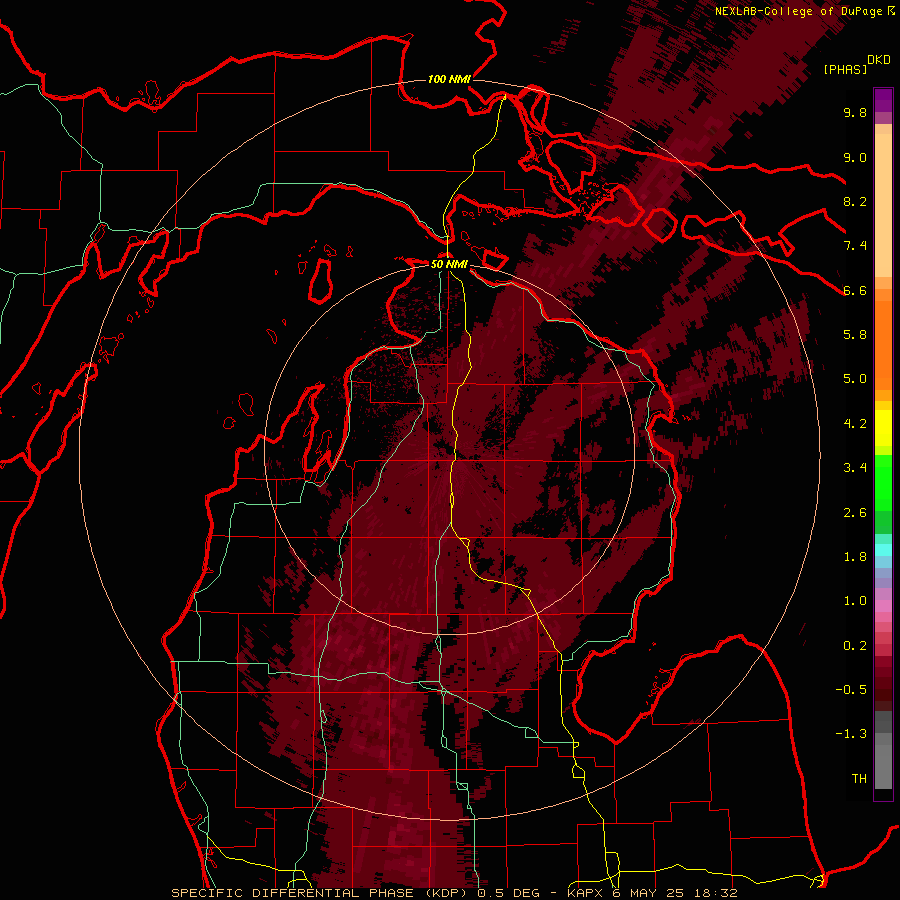
Task: Click the 1.8 color scale value
Action: click(855, 557)
